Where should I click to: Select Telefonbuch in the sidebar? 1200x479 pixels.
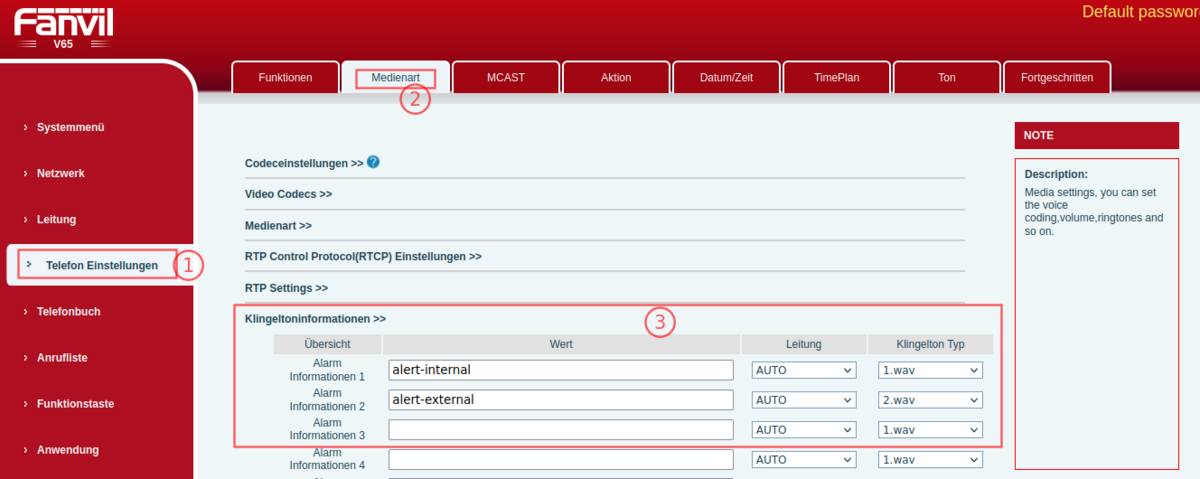pos(68,311)
